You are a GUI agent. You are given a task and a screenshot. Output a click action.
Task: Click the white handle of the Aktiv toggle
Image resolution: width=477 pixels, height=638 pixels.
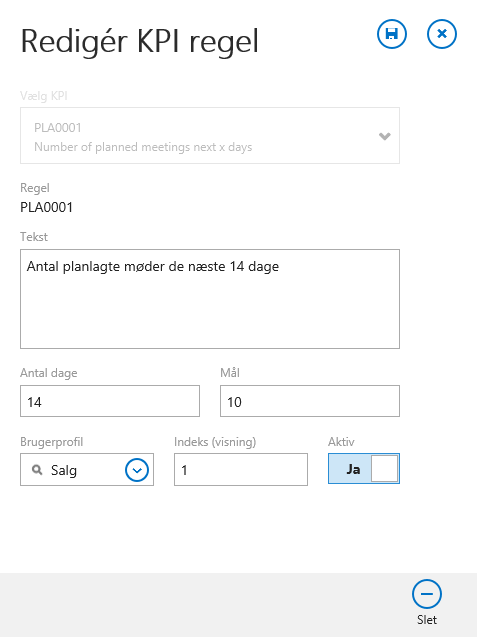(385, 469)
